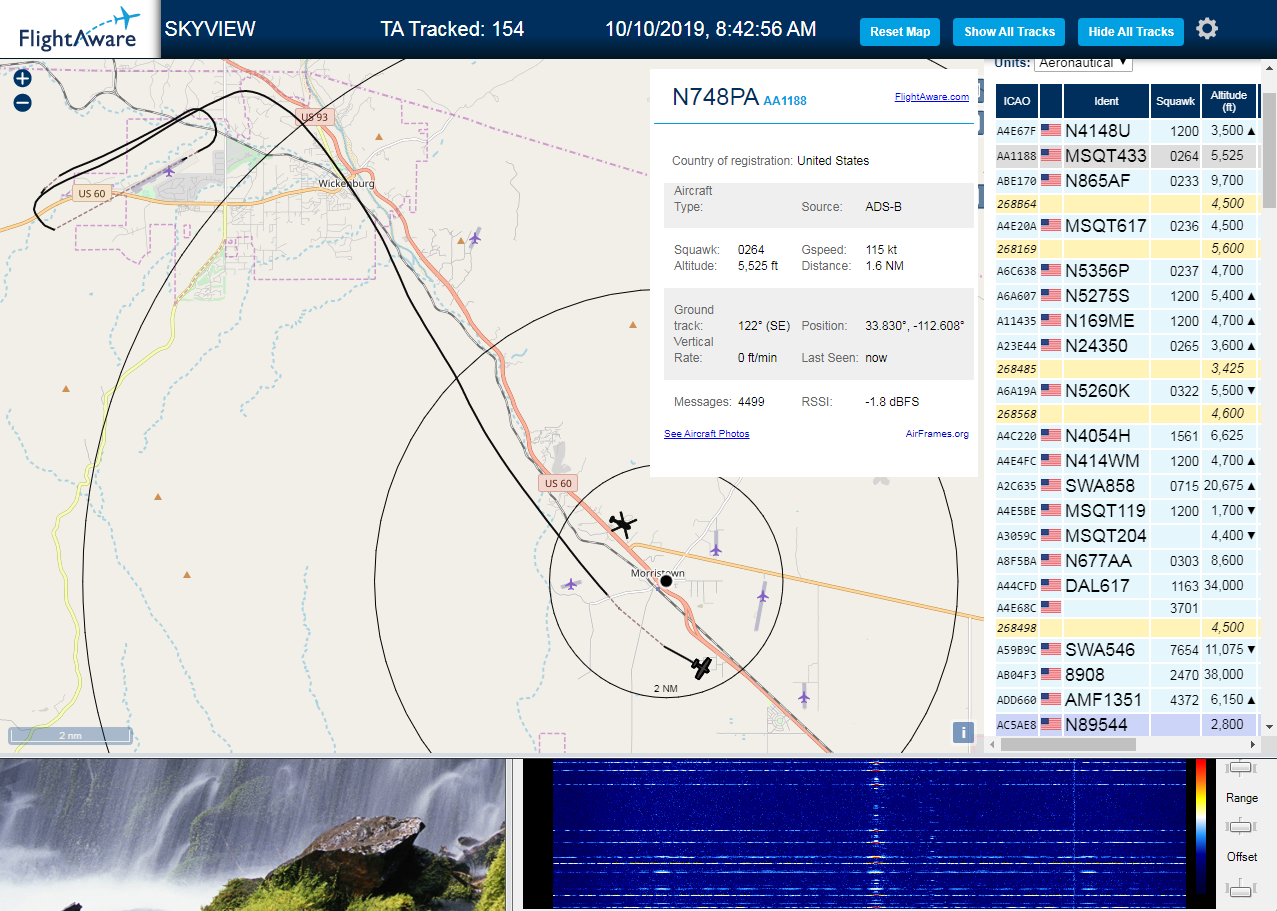Select the AMF1351 aircraft row
This screenshot has width=1277, height=911.
click(x=1127, y=700)
